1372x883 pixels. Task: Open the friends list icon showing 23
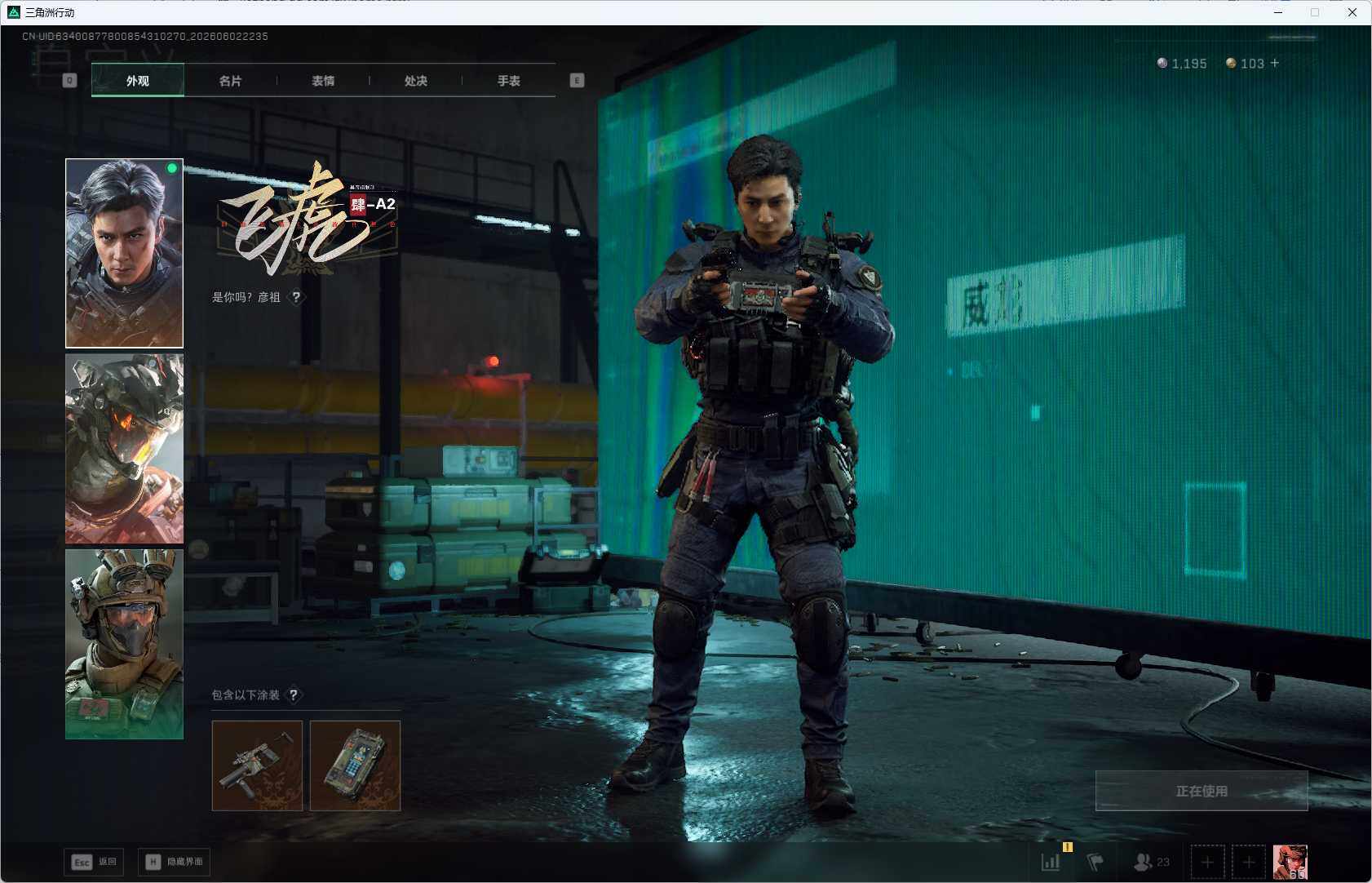tap(1152, 862)
